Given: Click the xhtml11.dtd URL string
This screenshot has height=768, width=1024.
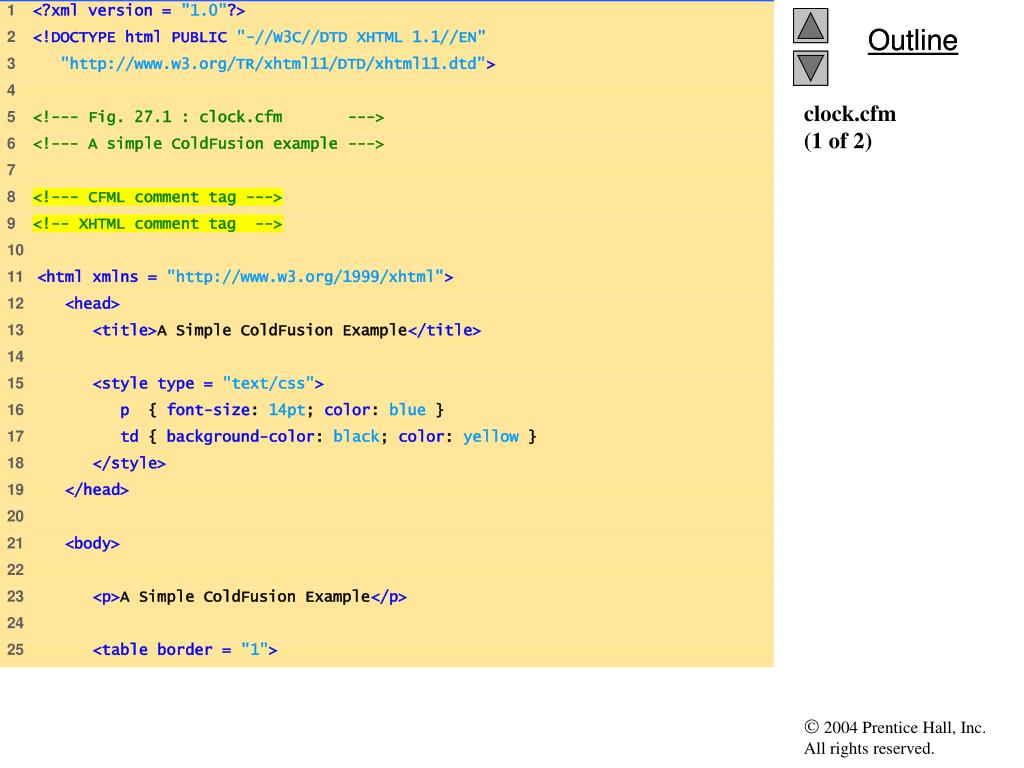Looking at the screenshot, I should tap(278, 64).
